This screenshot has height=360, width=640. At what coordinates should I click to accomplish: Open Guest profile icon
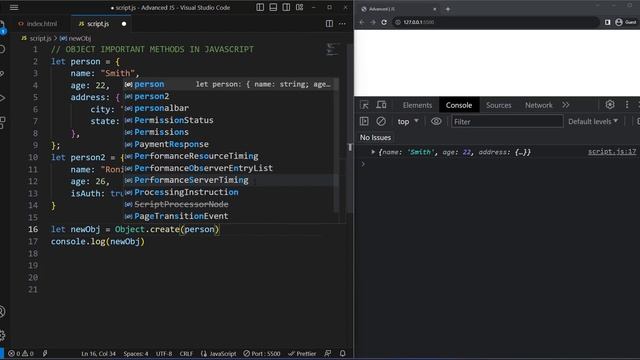pyautogui.click(x=626, y=22)
